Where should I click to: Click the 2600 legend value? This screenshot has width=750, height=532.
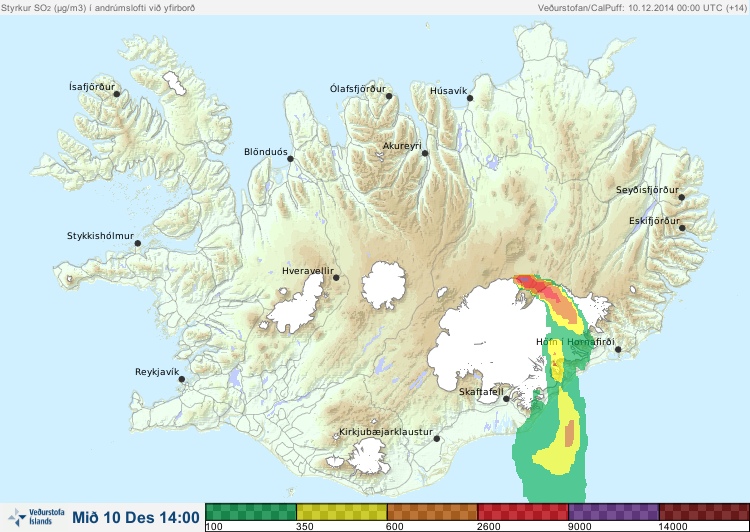pyautogui.click(x=489, y=527)
